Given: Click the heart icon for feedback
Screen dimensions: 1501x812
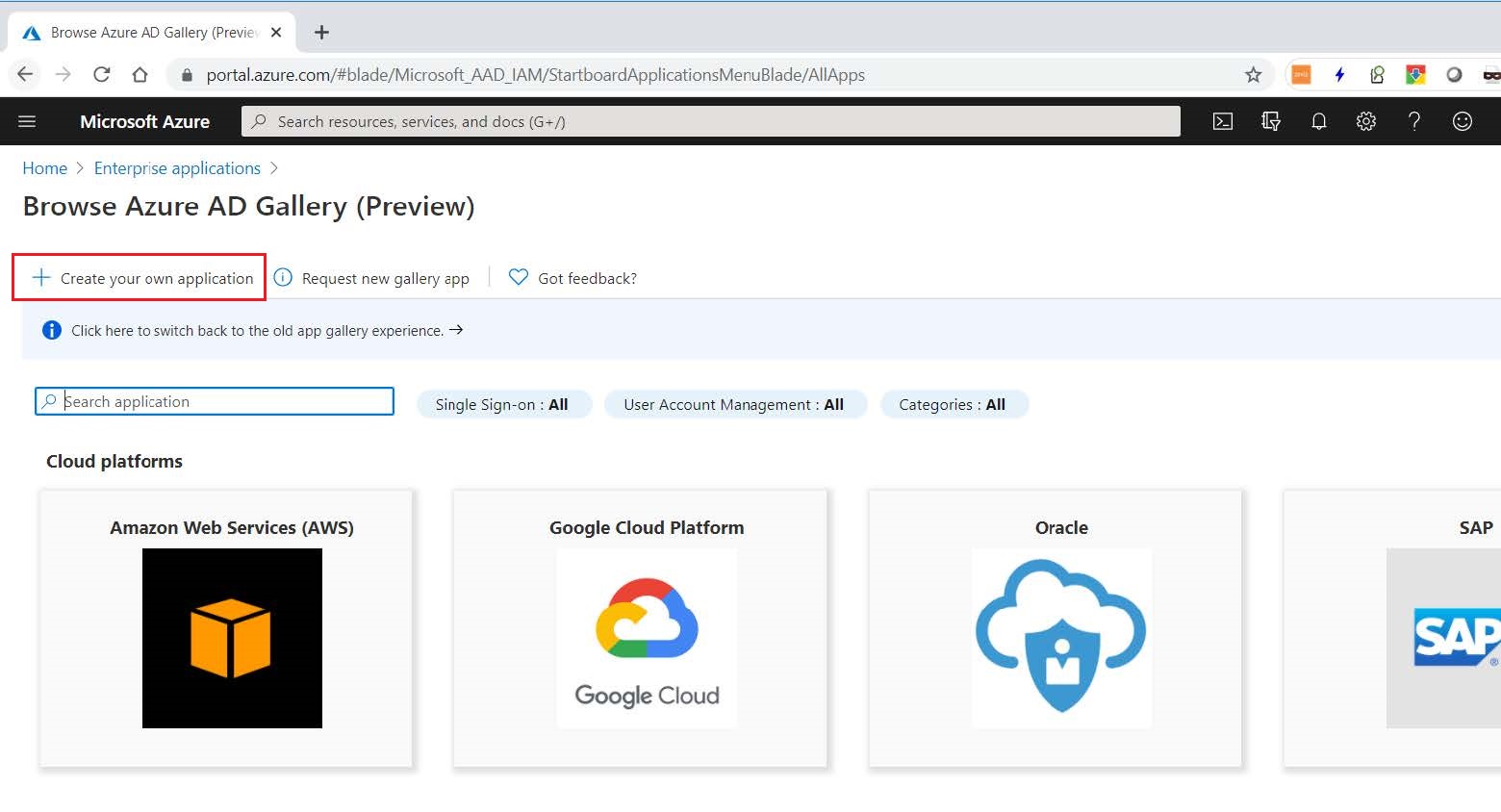Looking at the screenshot, I should click(x=519, y=277).
